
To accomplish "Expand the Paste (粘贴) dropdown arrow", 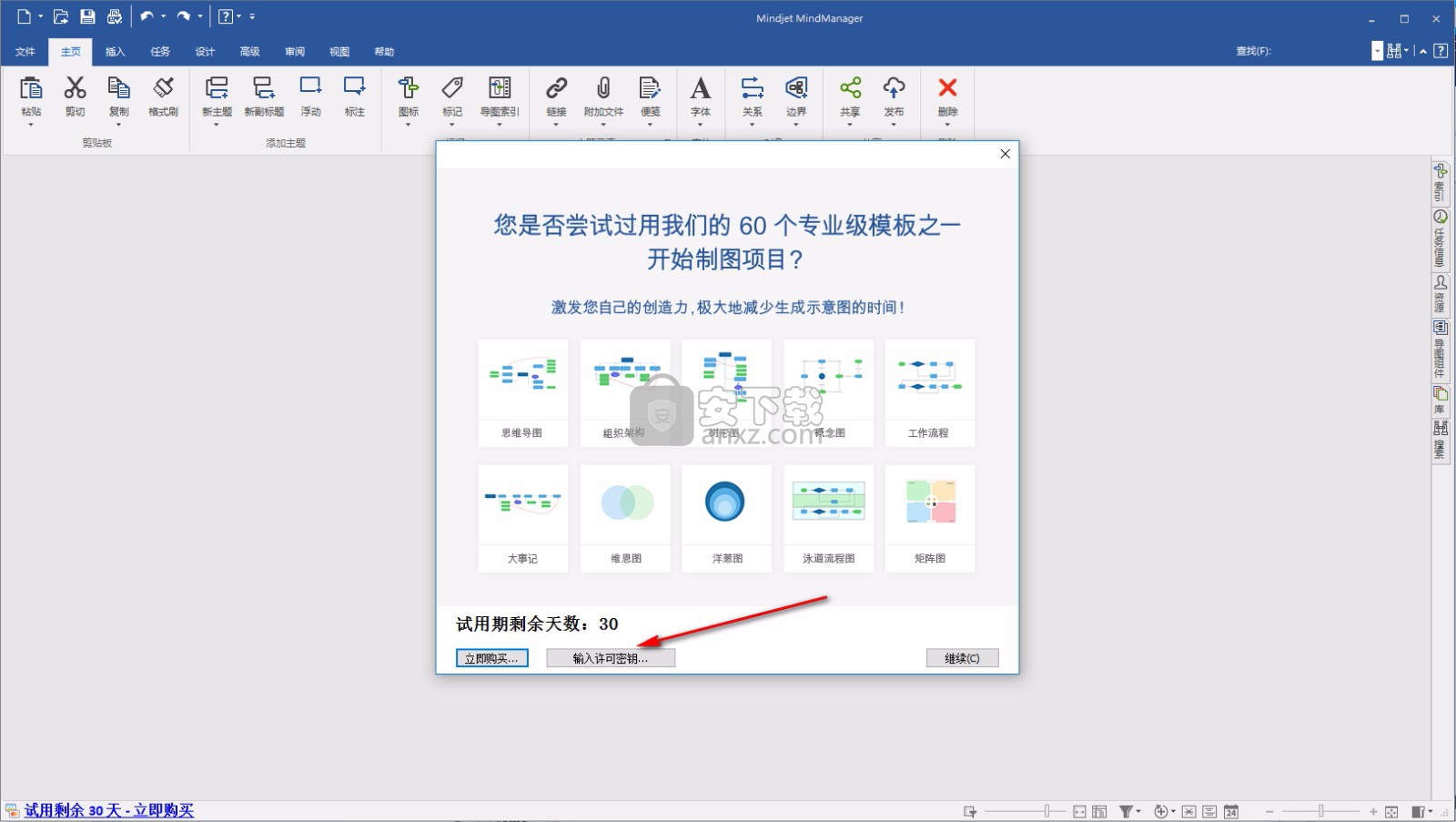I will click(31, 124).
